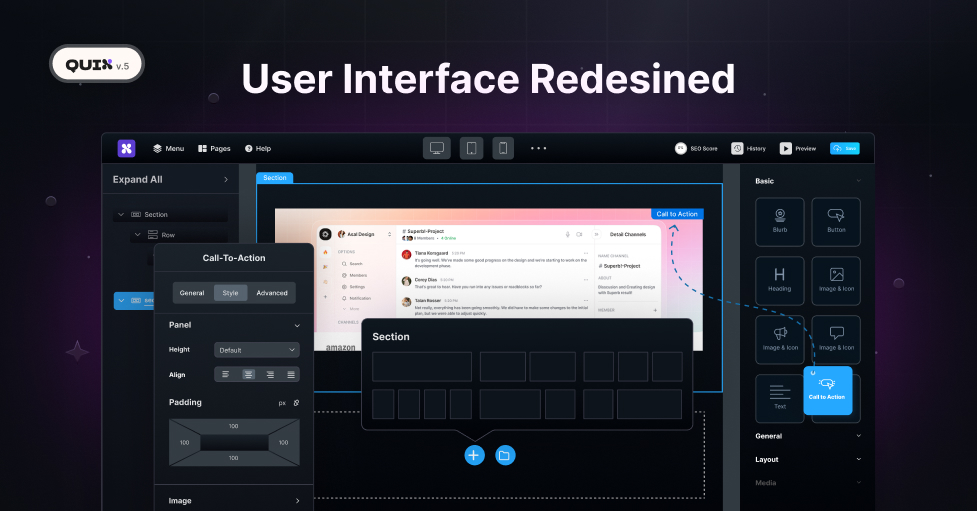Viewport: 977px width, 511px height.
Task: Open the Help menu
Action: (x=258, y=148)
